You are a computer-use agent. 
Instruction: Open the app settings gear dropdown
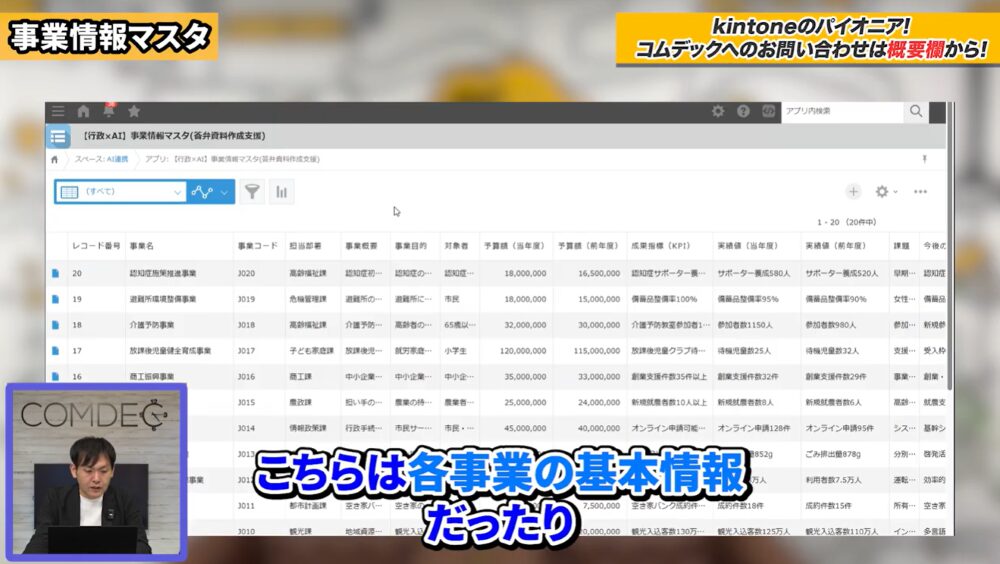point(886,191)
